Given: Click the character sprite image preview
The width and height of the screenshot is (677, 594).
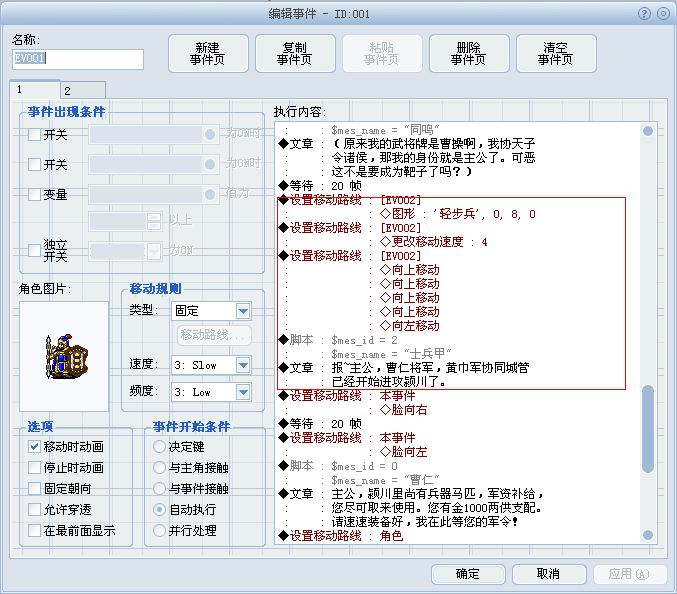Looking at the screenshot, I should pyautogui.click(x=64, y=357).
